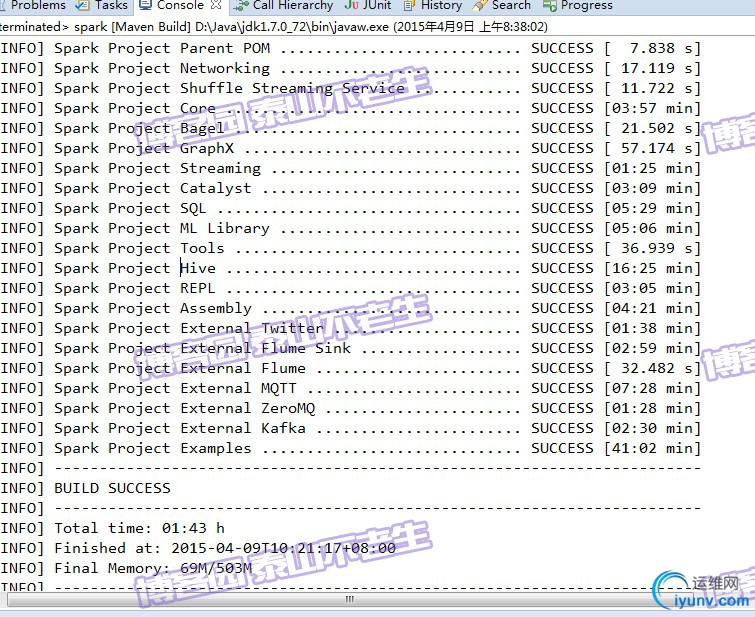Click the Spark Project ML Library line
The height and width of the screenshot is (617, 755).
click(x=350, y=228)
